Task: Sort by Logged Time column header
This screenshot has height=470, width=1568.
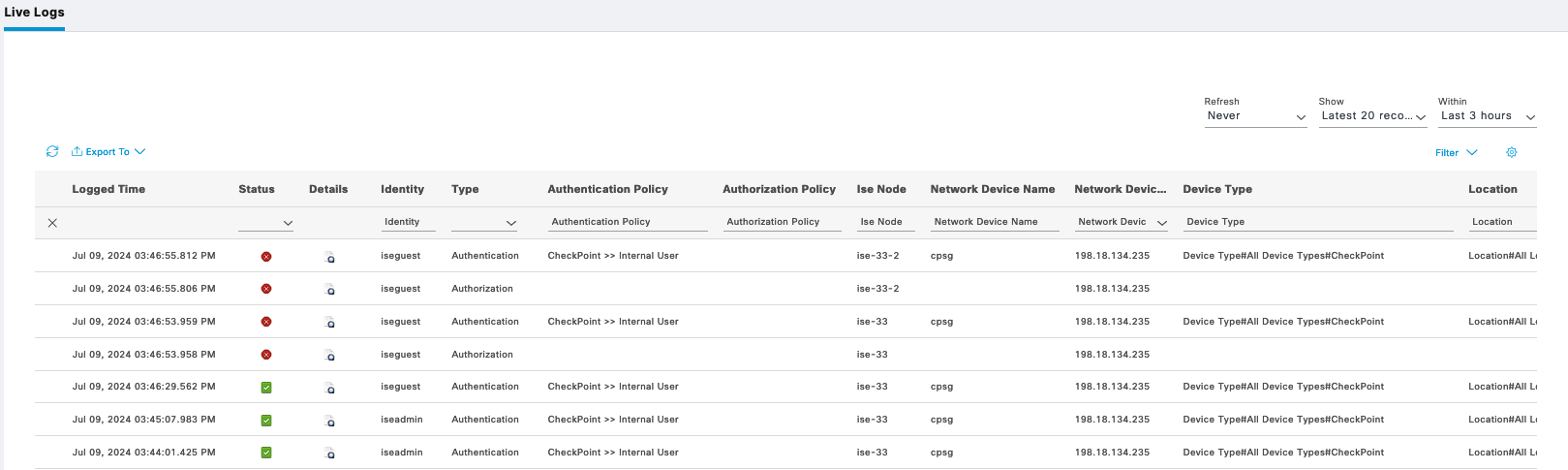Action: (x=108, y=189)
